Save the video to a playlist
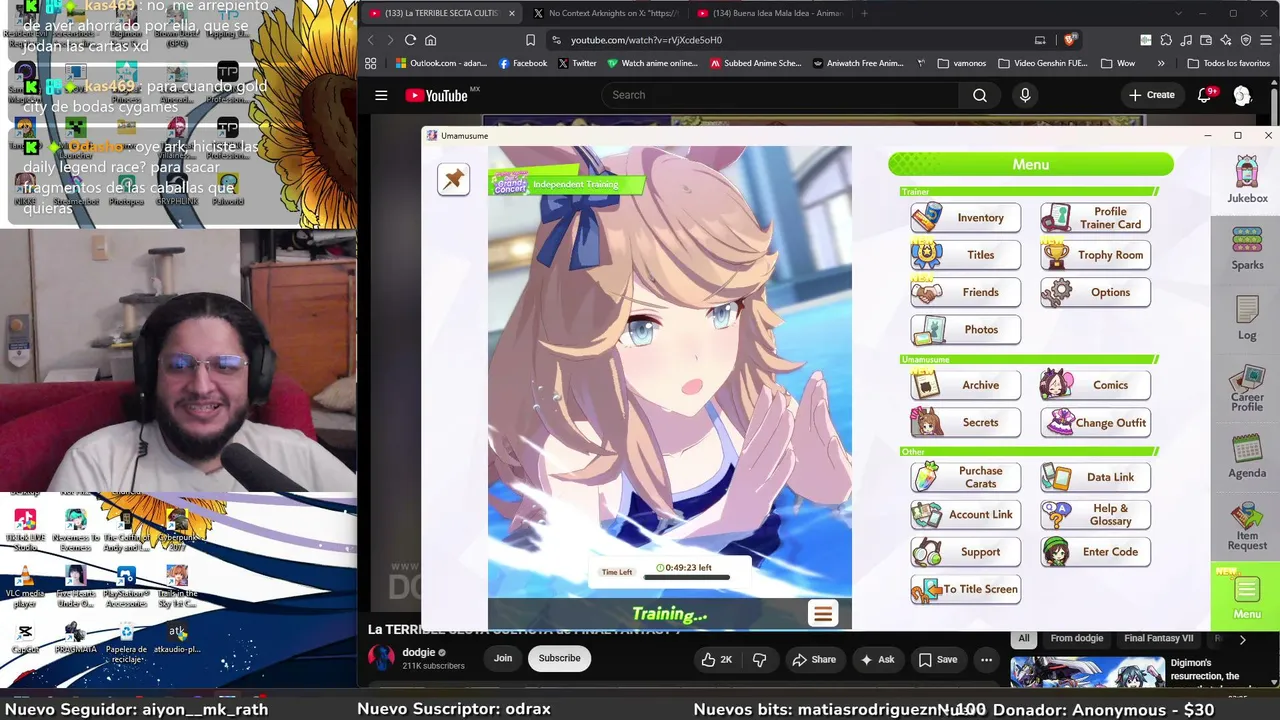 [x=938, y=659]
